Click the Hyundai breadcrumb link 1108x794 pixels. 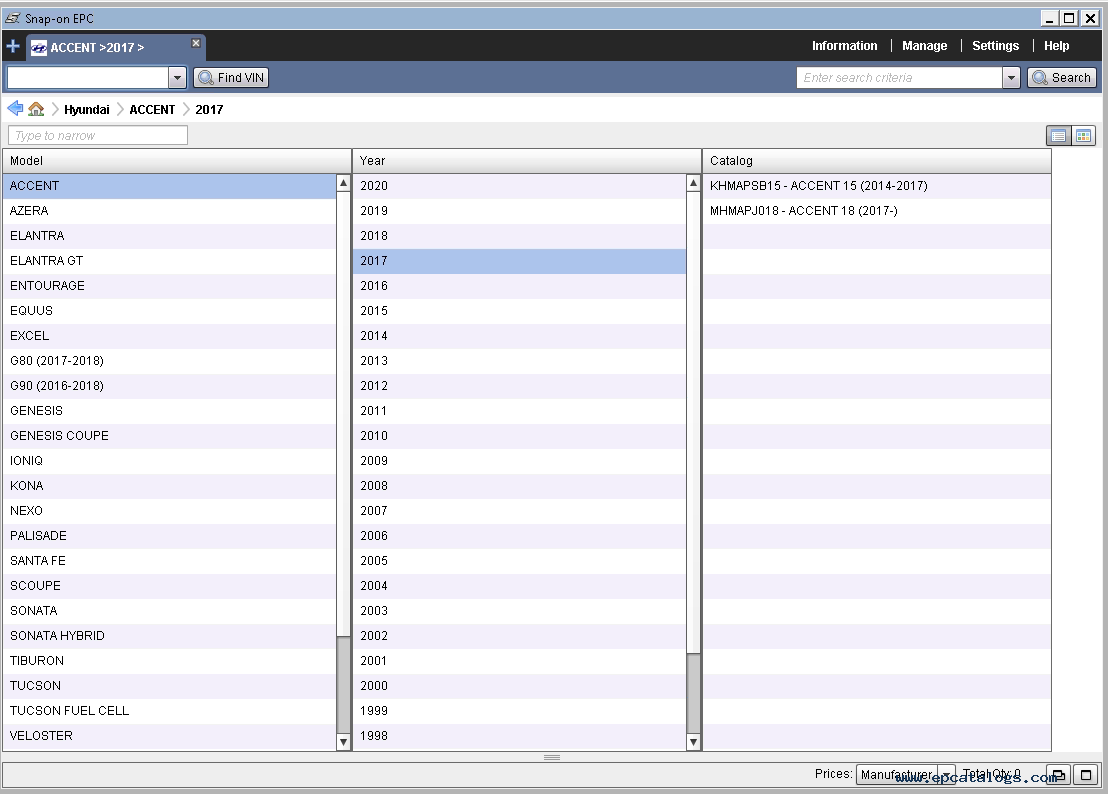[86, 109]
